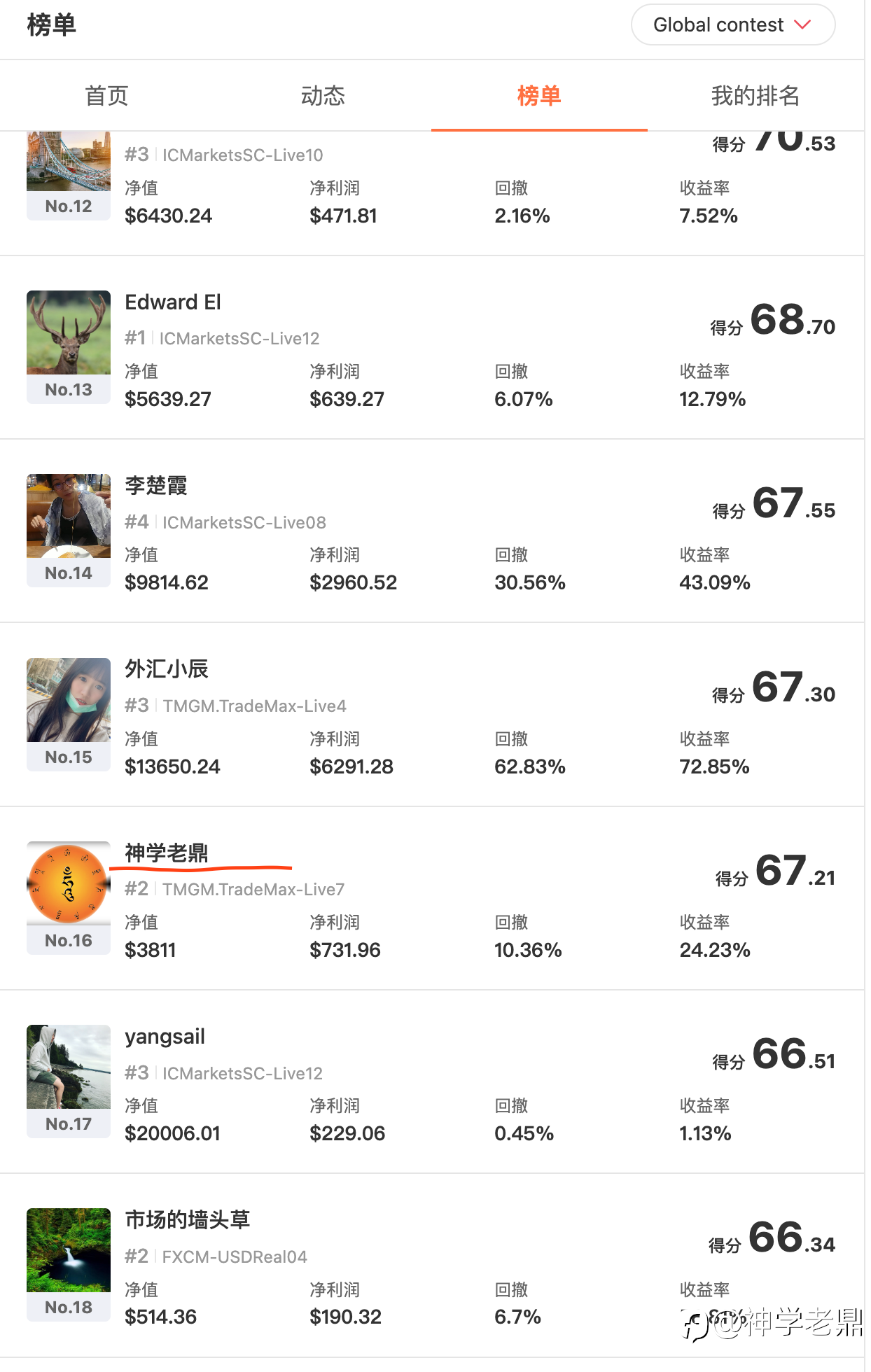The width and height of the screenshot is (871, 1372).
Task: Switch to the 首页 tab
Action: pos(107,96)
